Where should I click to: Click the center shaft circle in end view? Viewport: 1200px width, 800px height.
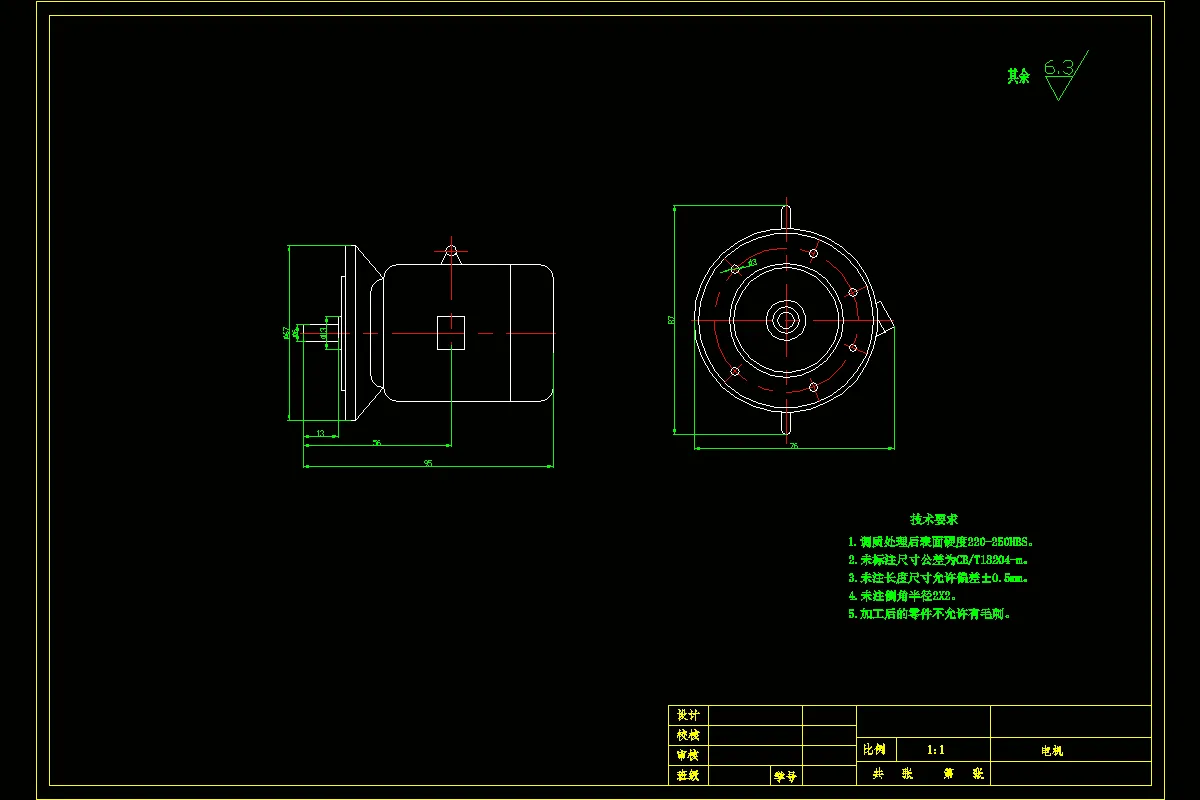click(x=785, y=320)
